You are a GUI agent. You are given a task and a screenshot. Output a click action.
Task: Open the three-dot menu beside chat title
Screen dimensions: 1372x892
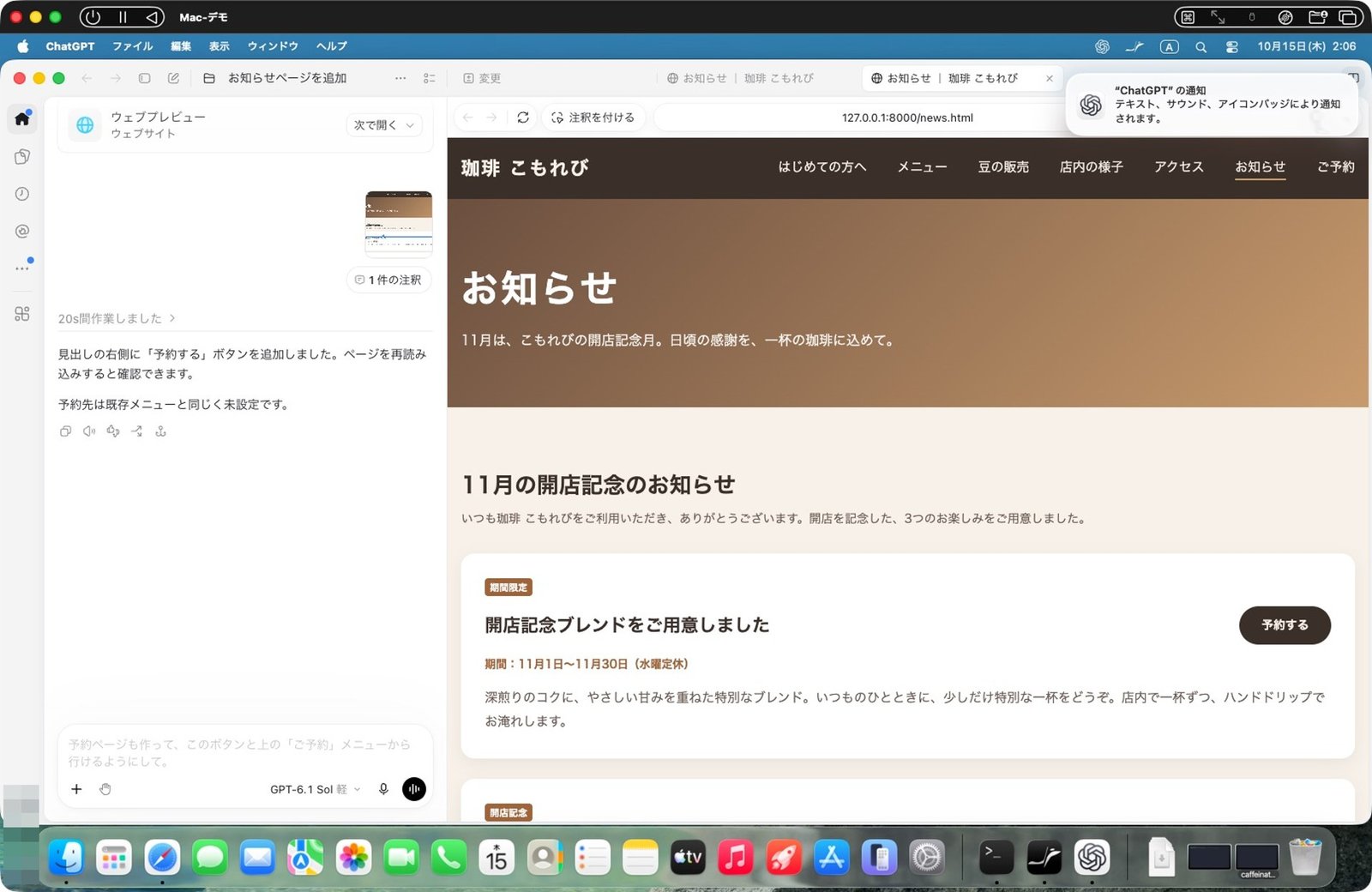(400, 78)
